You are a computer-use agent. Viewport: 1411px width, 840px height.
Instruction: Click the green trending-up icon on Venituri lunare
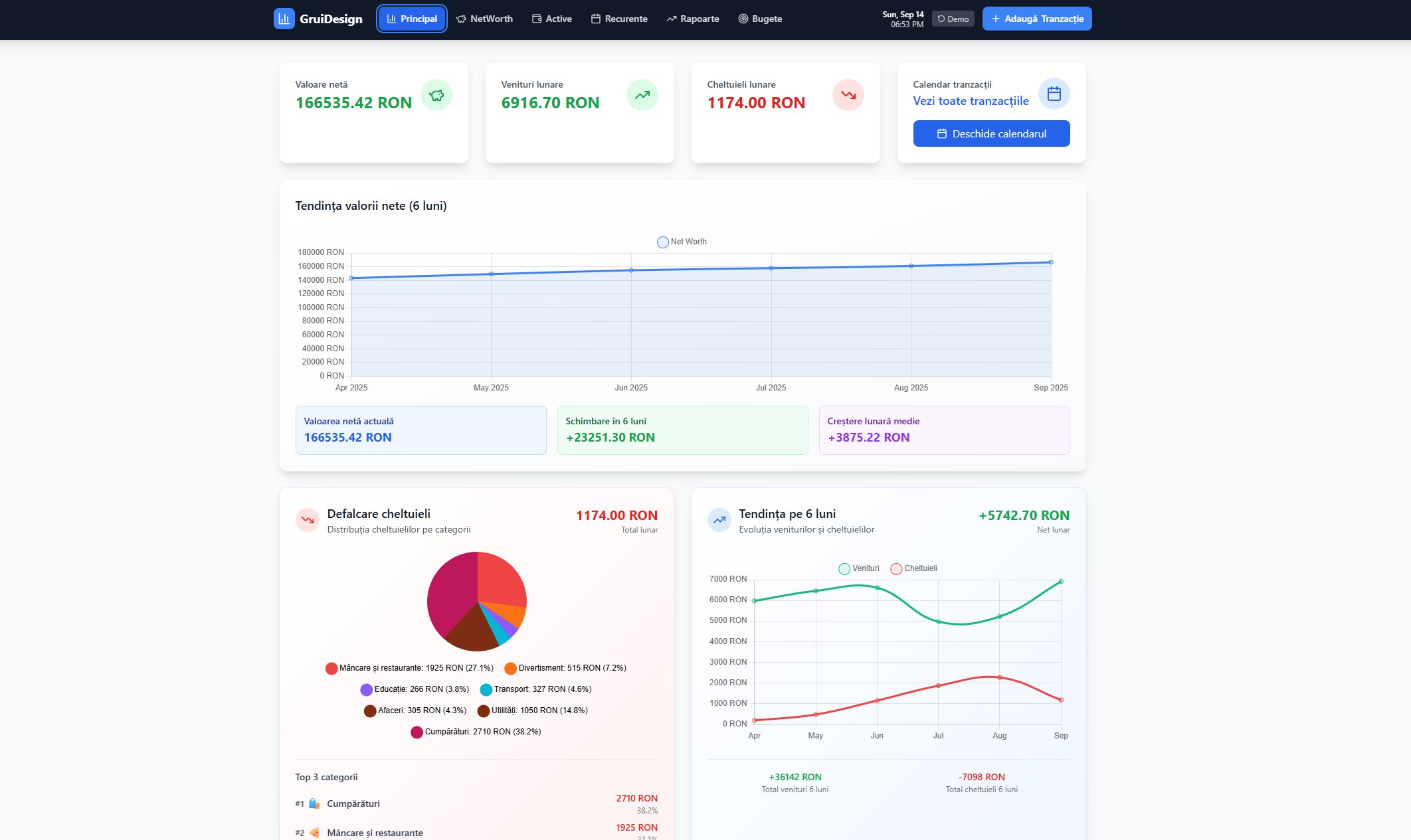(x=642, y=95)
